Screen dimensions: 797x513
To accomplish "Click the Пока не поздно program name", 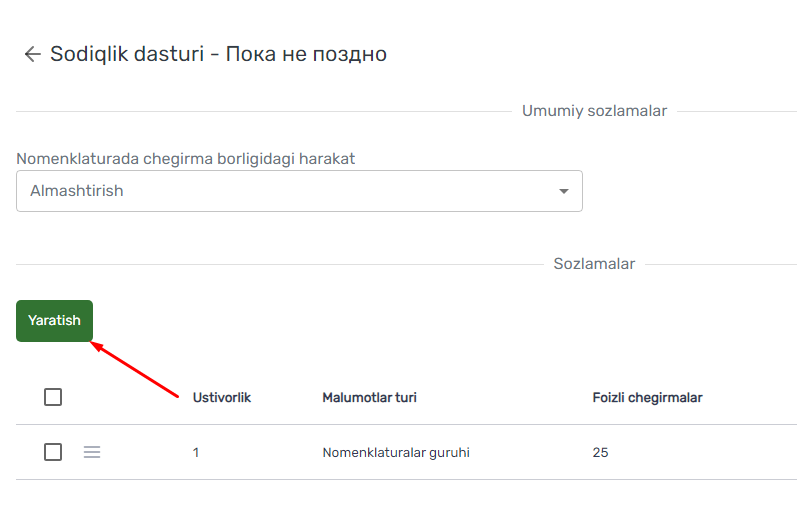I will point(306,54).
